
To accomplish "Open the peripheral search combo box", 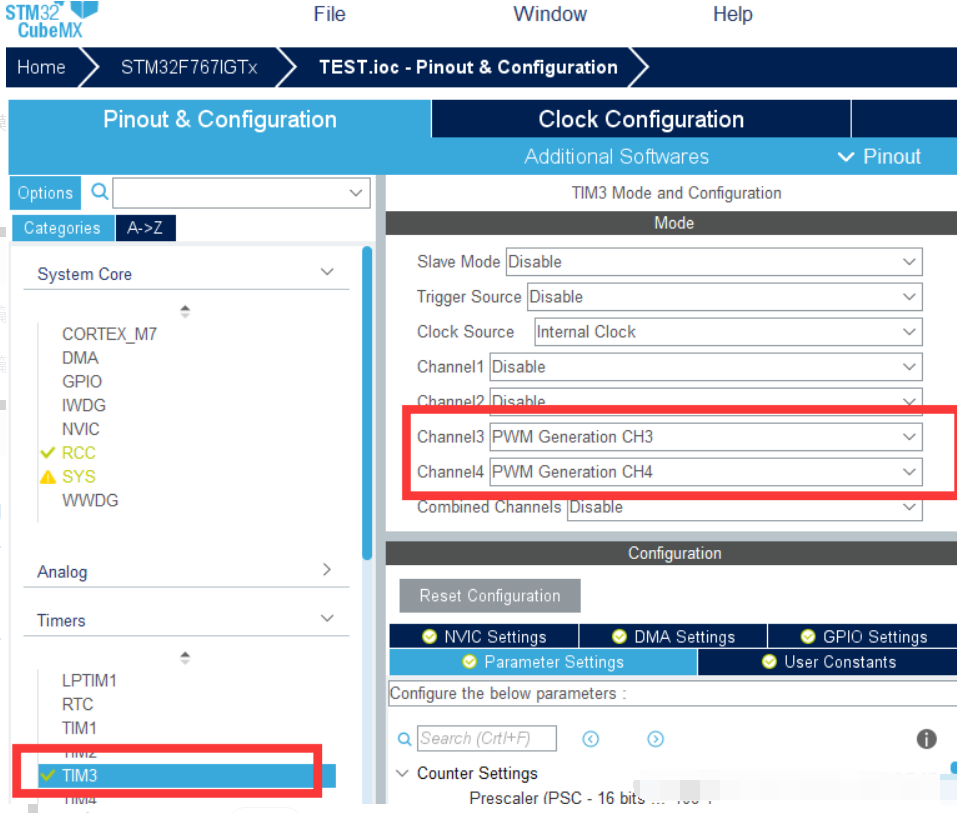I will point(241,193).
